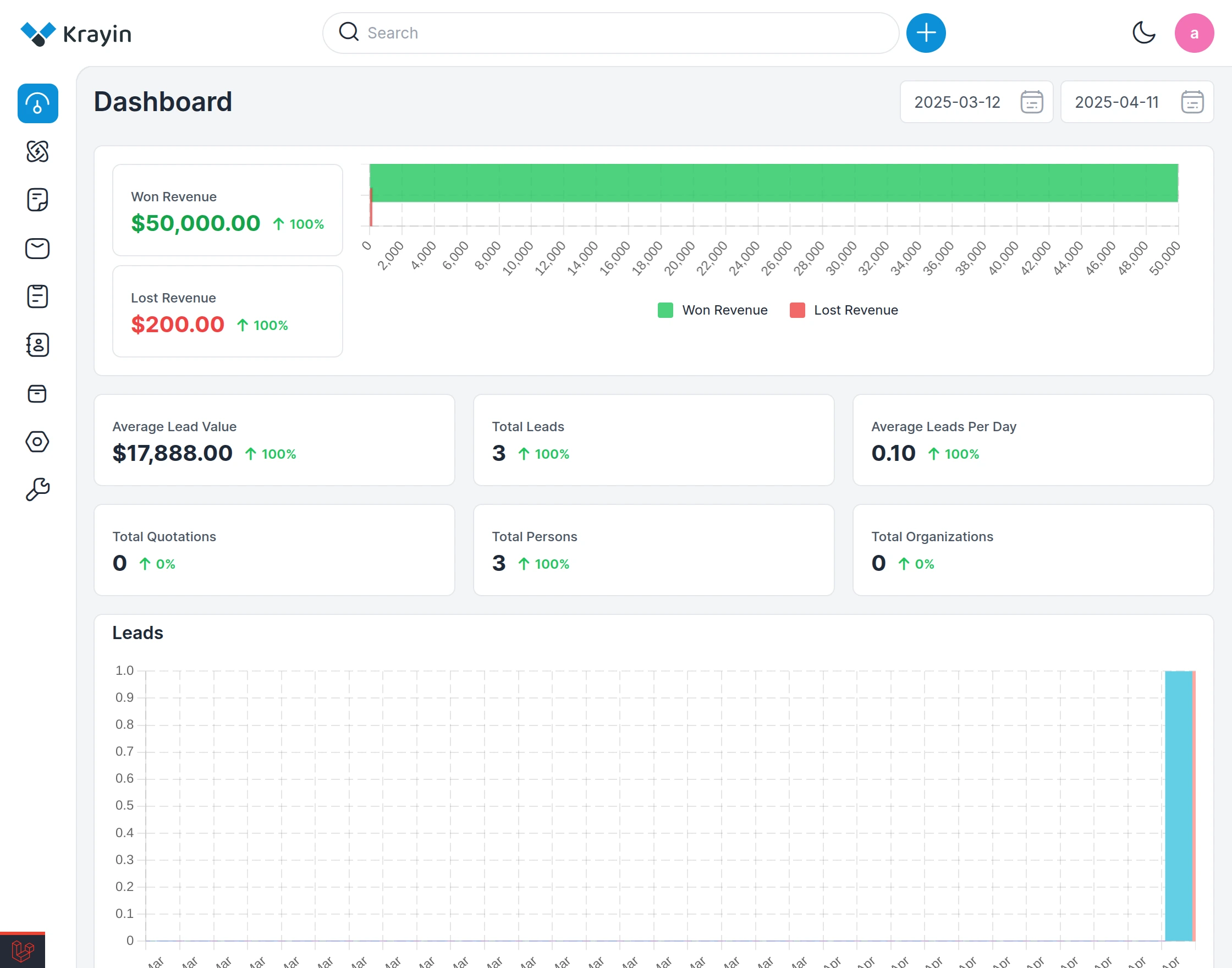Open the Mail inbox icon in sidebar
Image resolution: width=1232 pixels, height=968 pixels.
point(37,248)
